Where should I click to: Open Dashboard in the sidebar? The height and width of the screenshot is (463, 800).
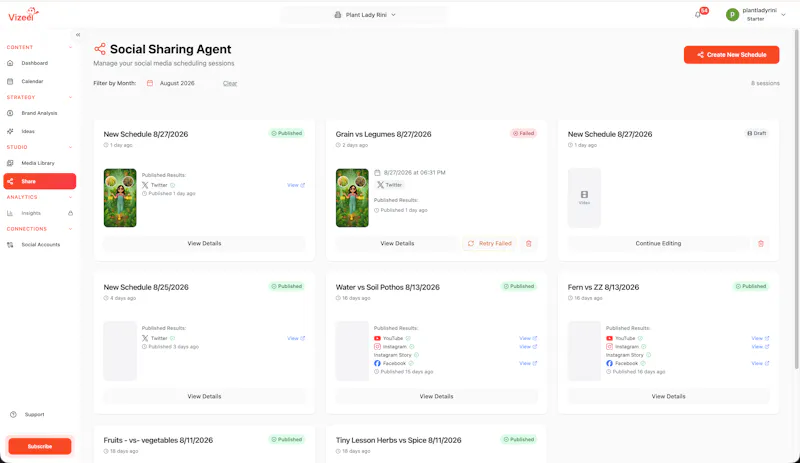(39, 63)
